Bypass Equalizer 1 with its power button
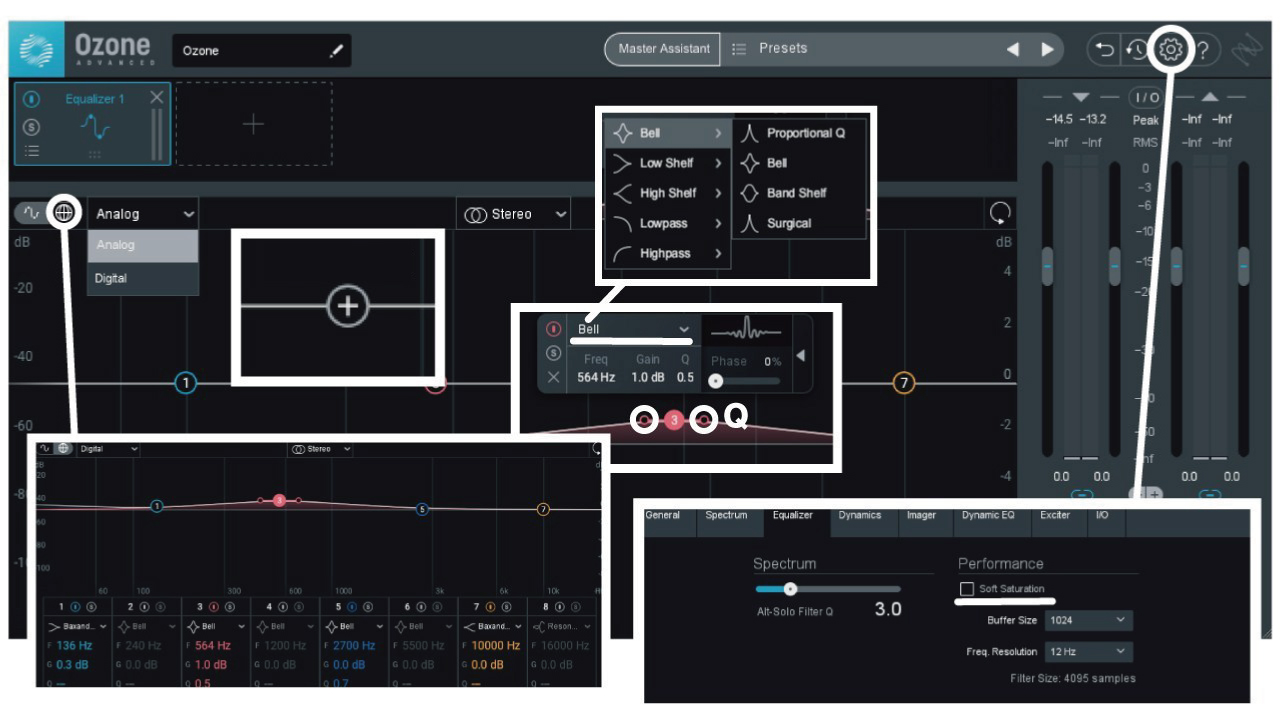Viewport: 1280px width, 720px height. pyautogui.click(x=31, y=100)
